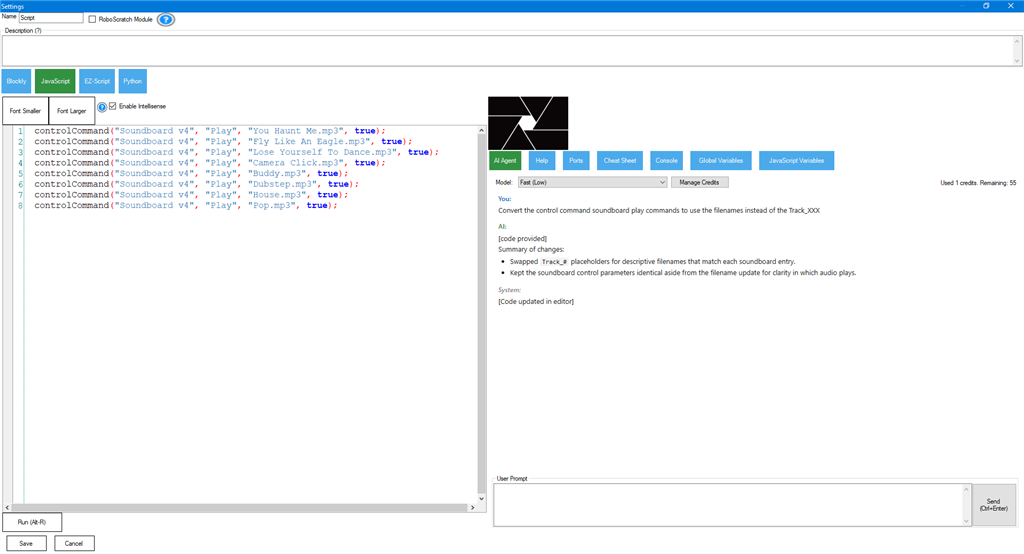This screenshot has width=1024, height=554.
Task: Click the Font Larger button
Action: tap(72, 111)
